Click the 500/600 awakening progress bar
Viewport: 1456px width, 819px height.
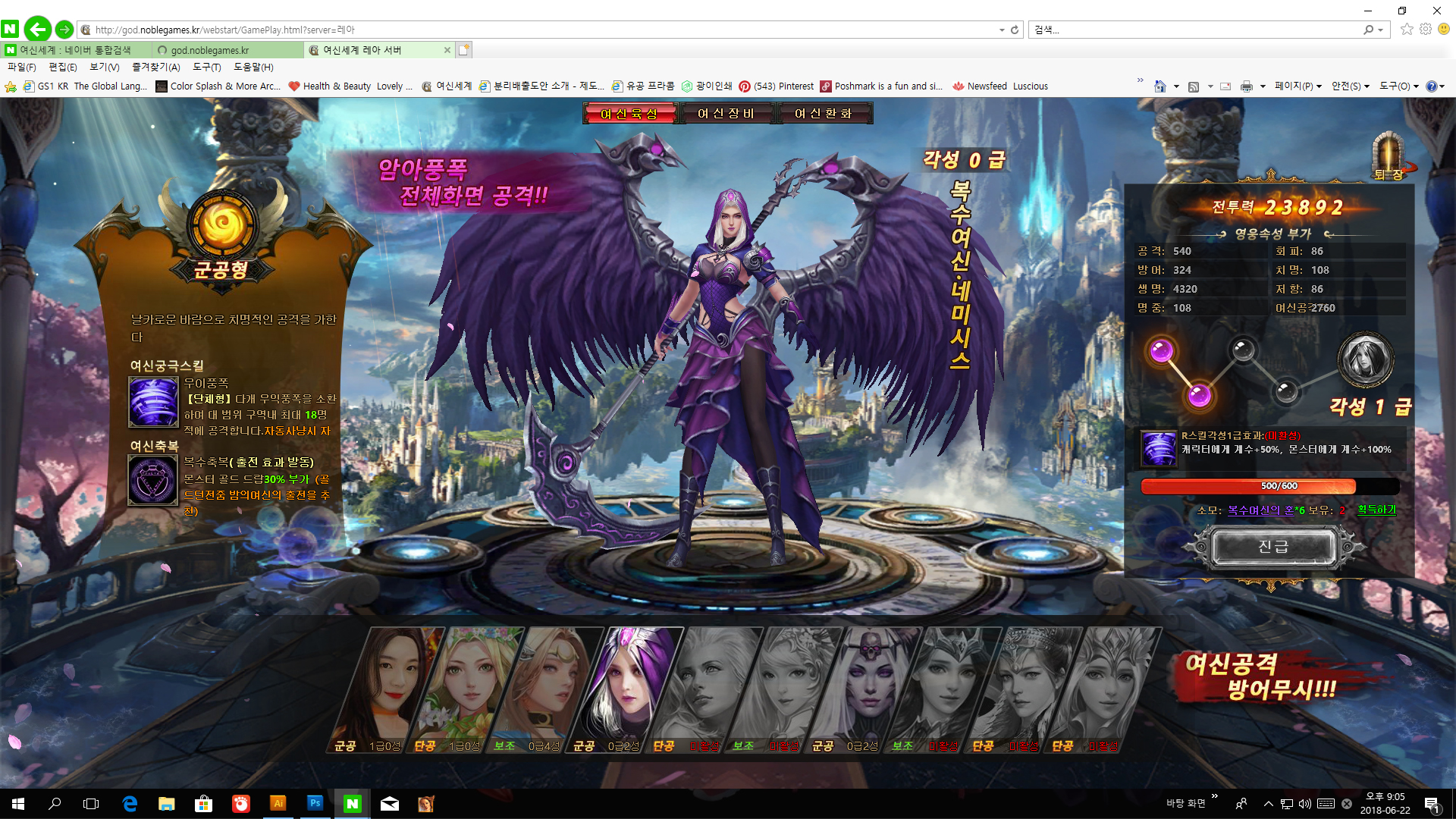1269,486
